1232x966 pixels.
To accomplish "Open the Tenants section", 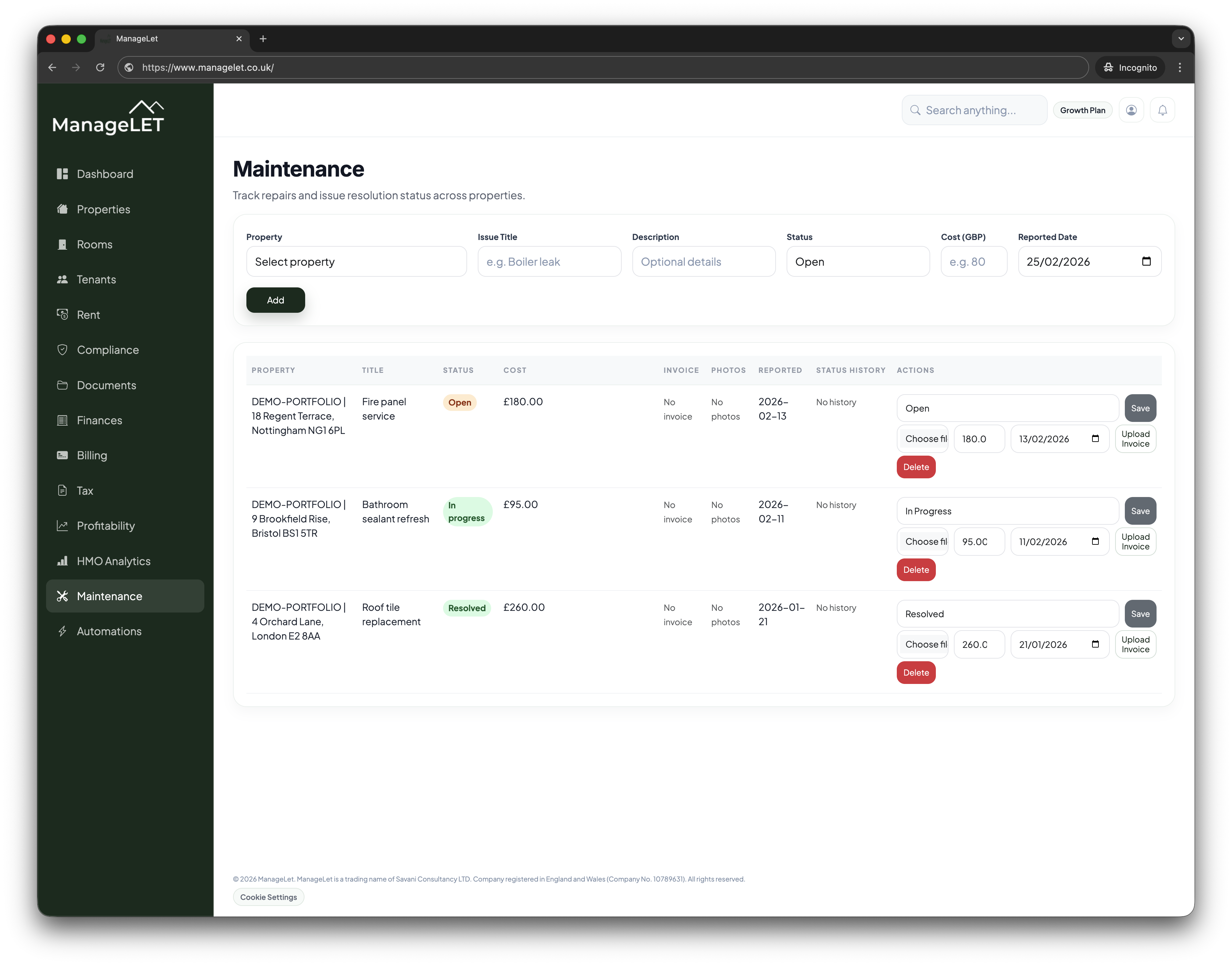I will [x=63, y=279].
